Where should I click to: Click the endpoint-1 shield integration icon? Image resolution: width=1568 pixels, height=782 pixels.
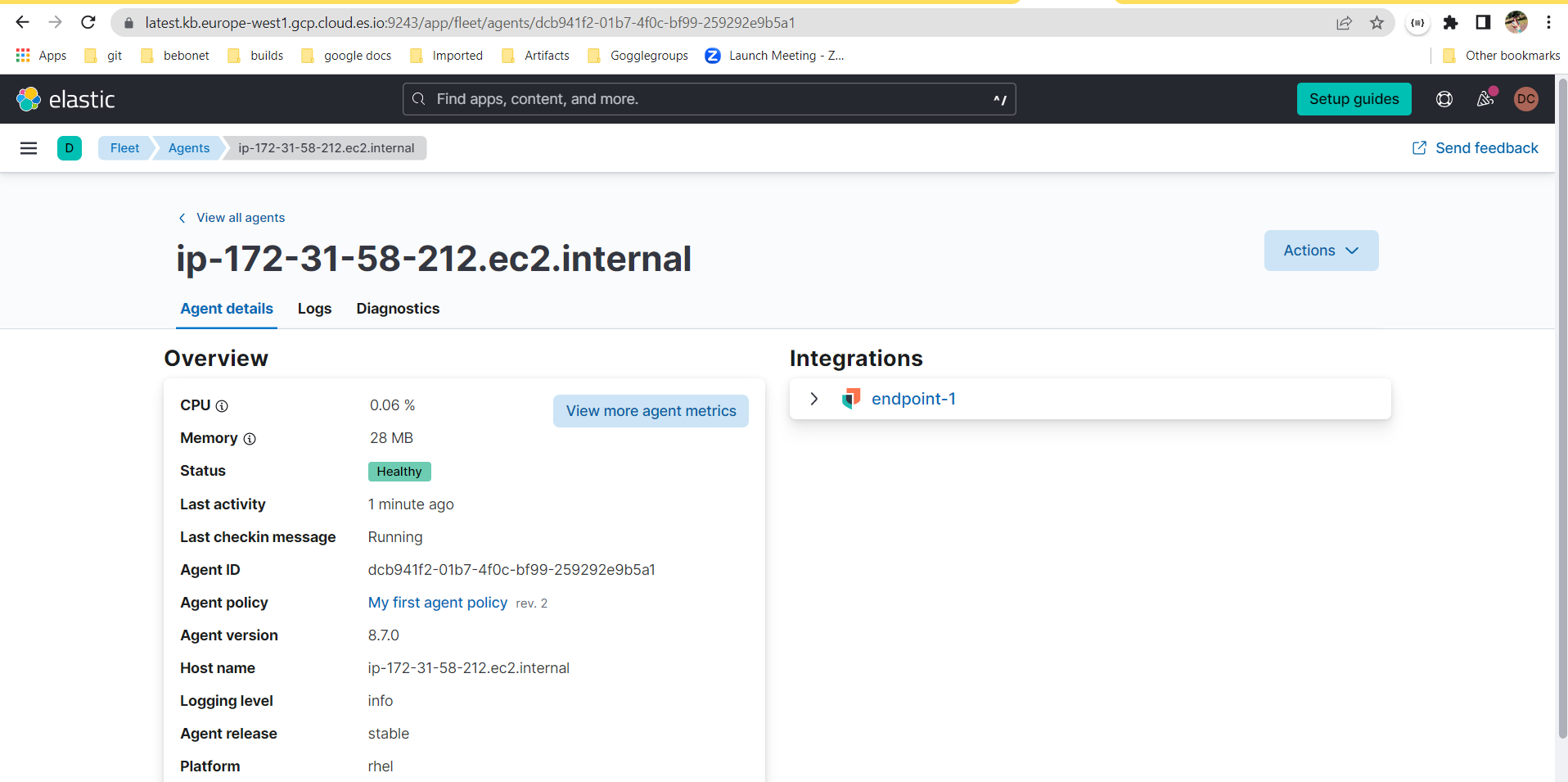point(852,399)
